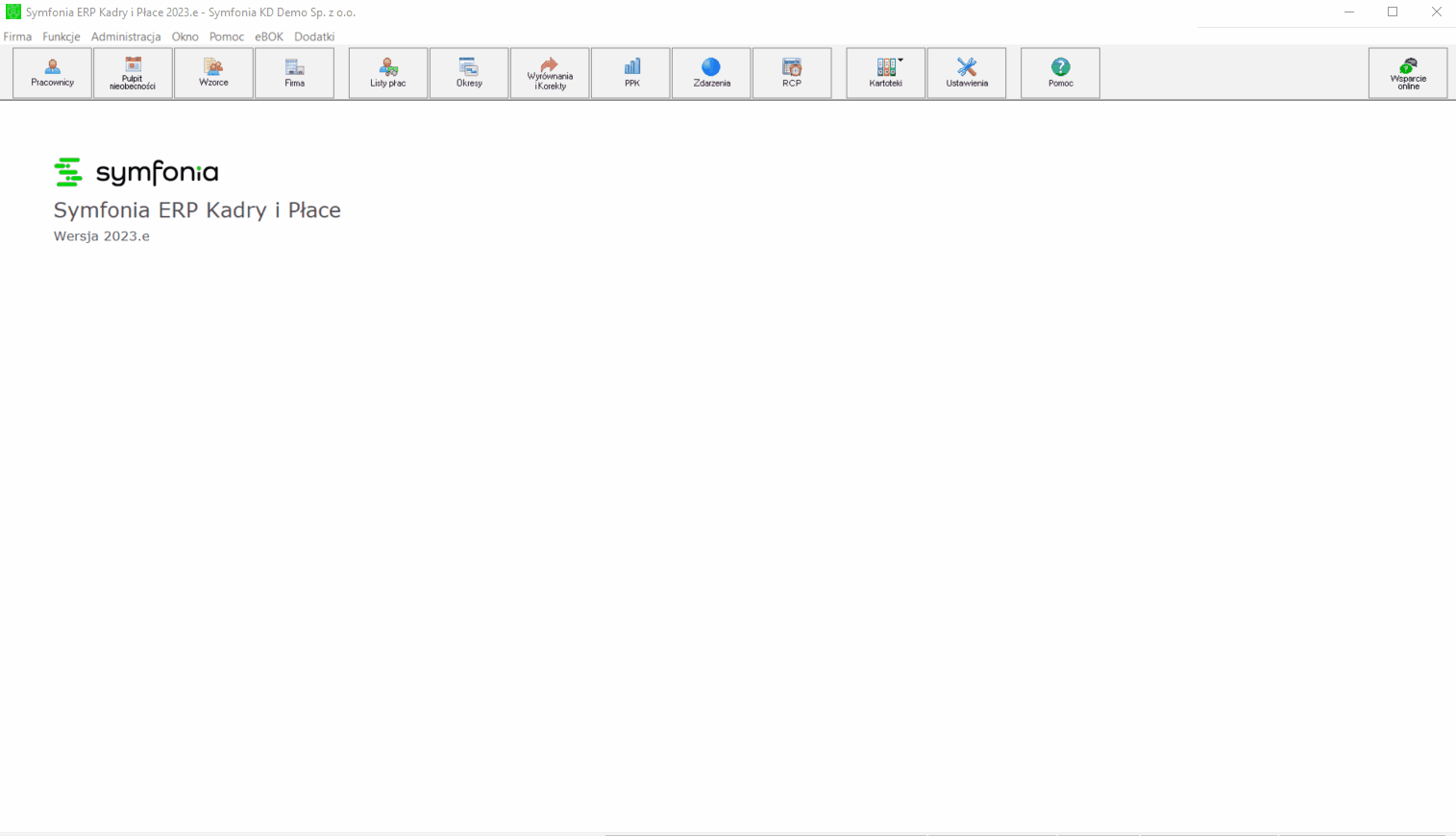The height and width of the screenshot is (836, 1456).
Task: Expand the Kartoteki dropdown button
Action: pyautogui.click(x=886, y=73)
